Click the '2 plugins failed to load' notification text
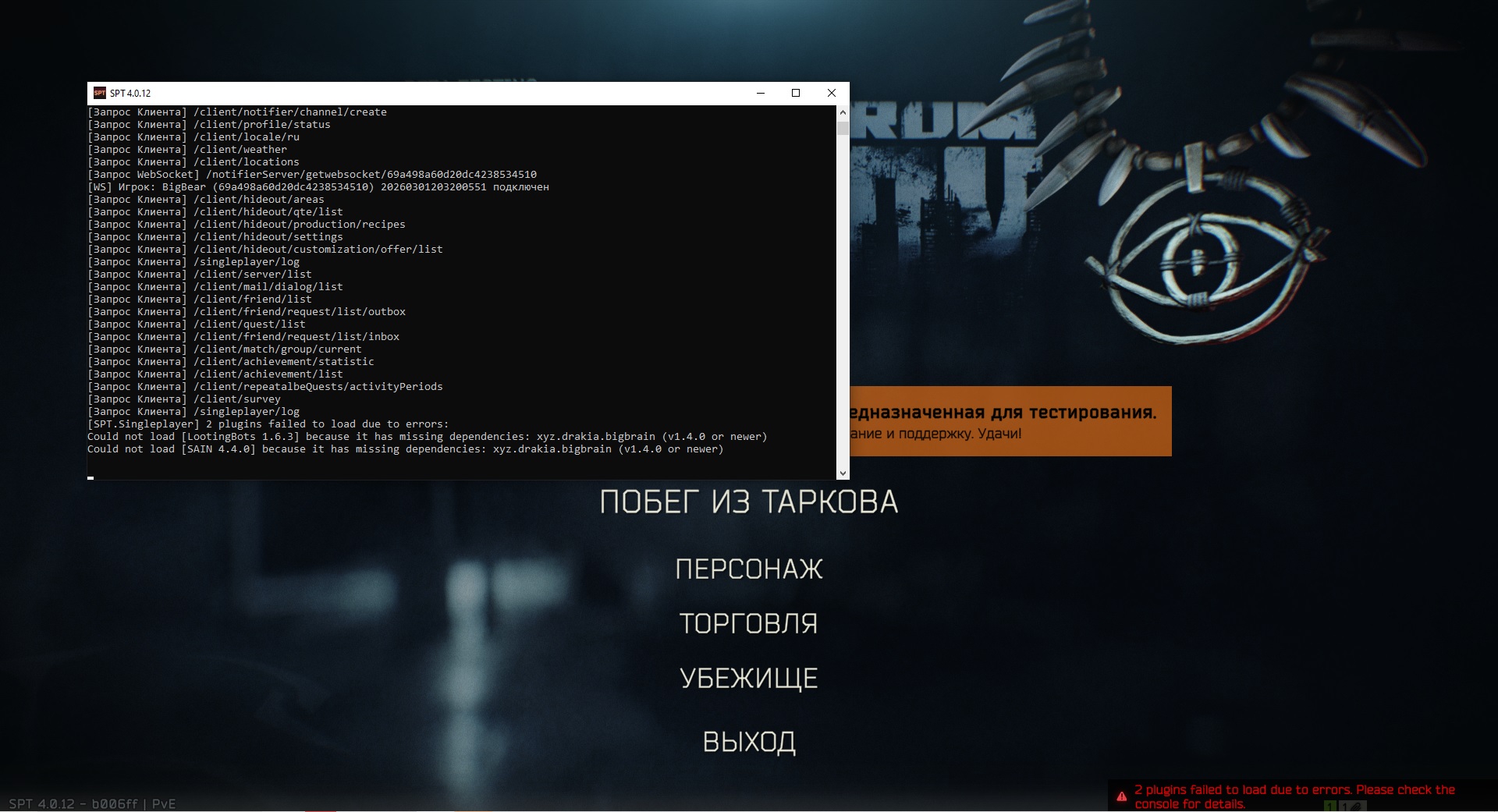 (1294, 796)
